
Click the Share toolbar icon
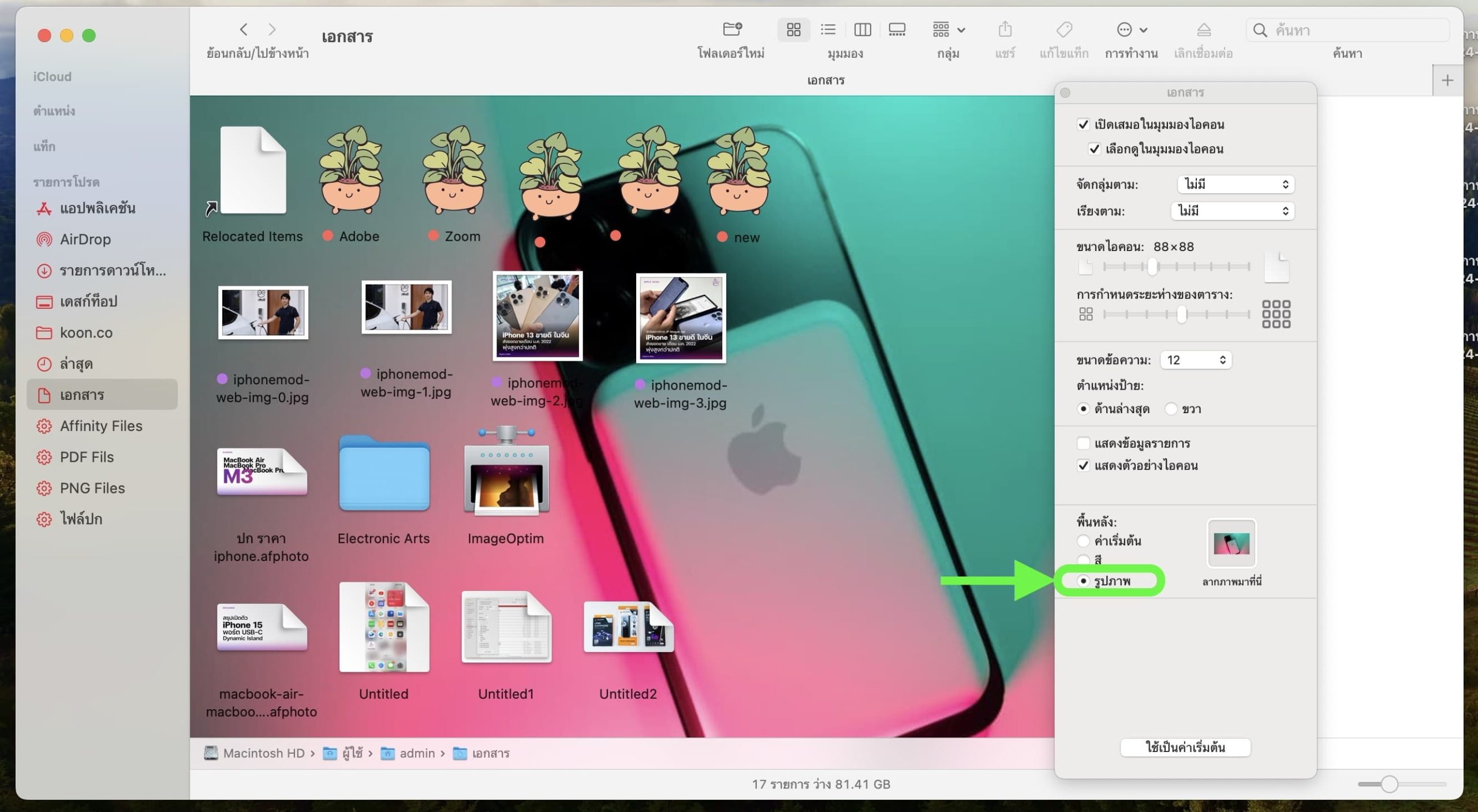tap(1005, 29)
